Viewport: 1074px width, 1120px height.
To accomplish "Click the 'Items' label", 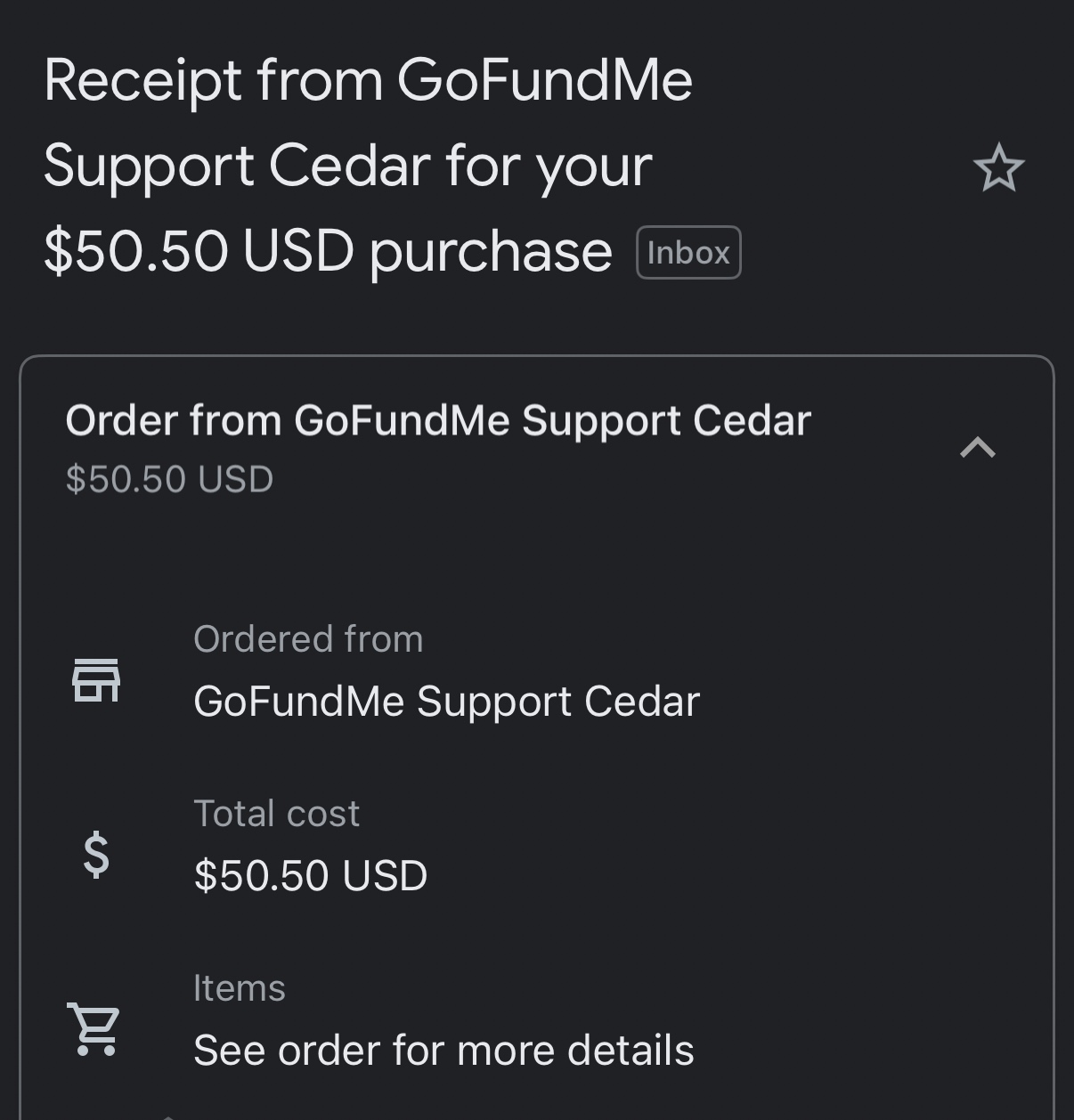I will coord(240,988).
